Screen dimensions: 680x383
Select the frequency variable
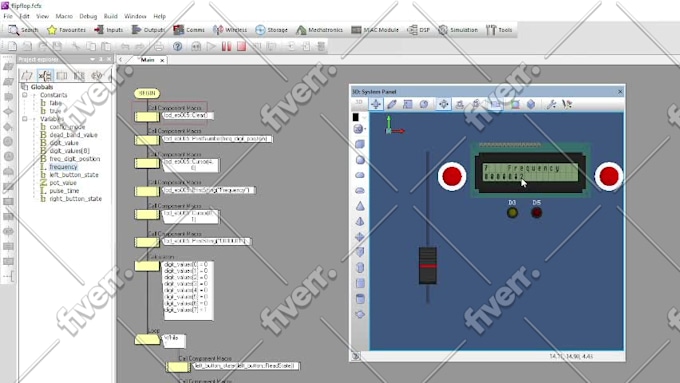[63, 167]
